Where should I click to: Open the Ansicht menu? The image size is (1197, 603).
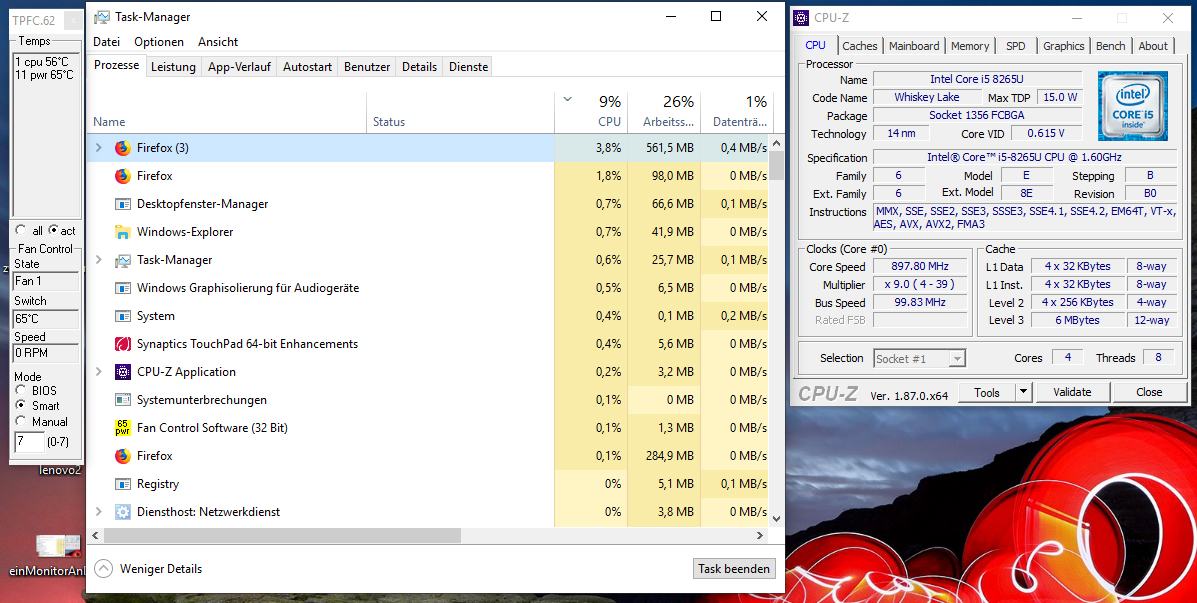[218, 42]
